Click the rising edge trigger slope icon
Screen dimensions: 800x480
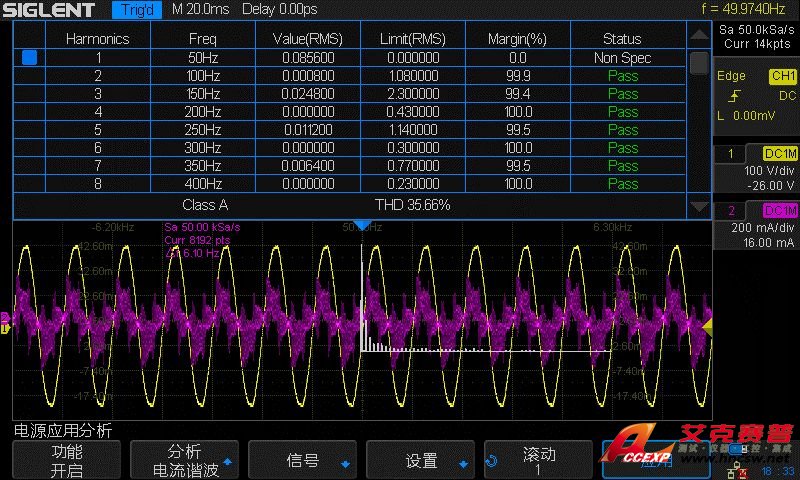pyautogui.click(x=735, y=96)
